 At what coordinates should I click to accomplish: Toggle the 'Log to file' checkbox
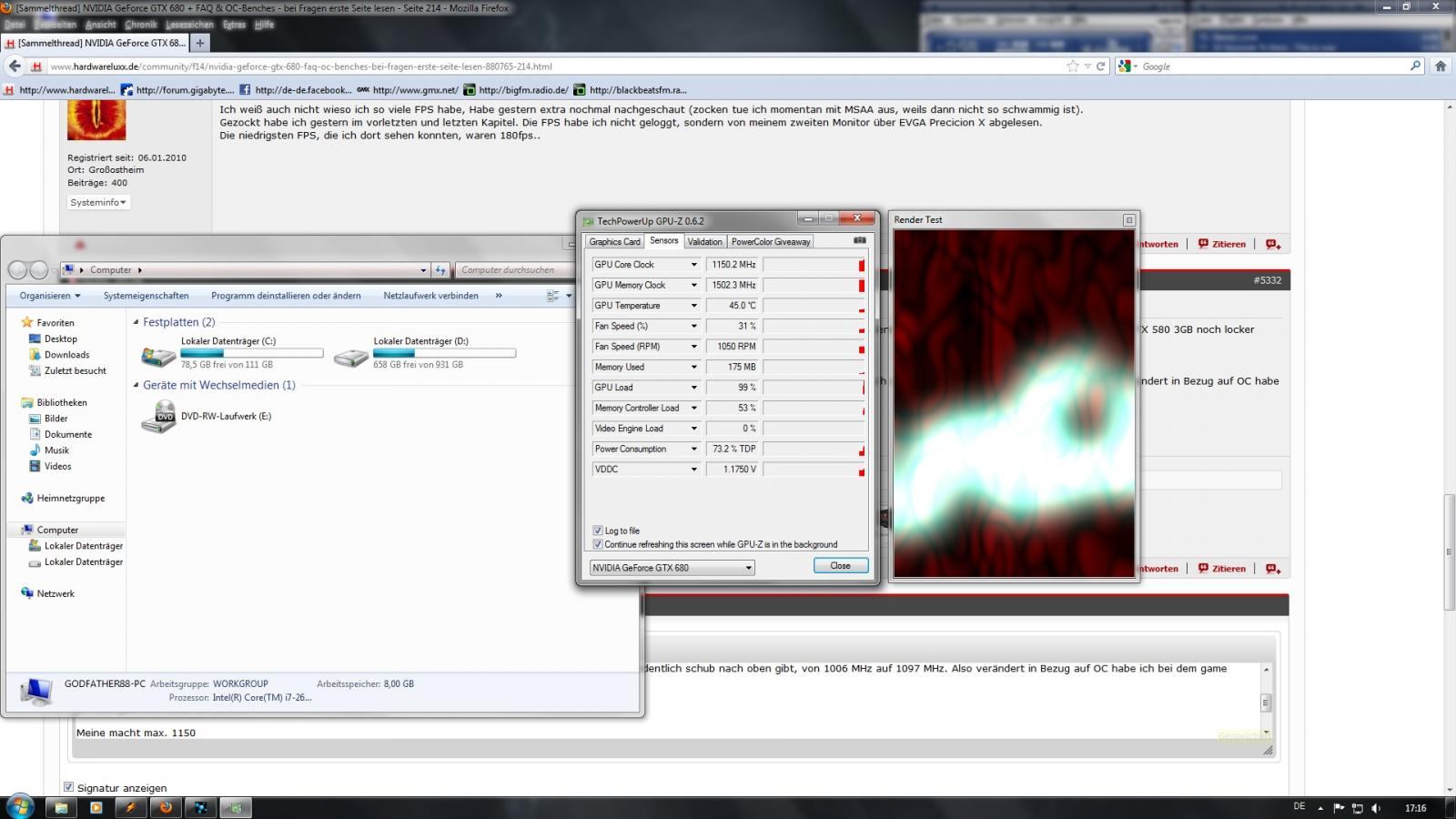(x=598, y=531)
